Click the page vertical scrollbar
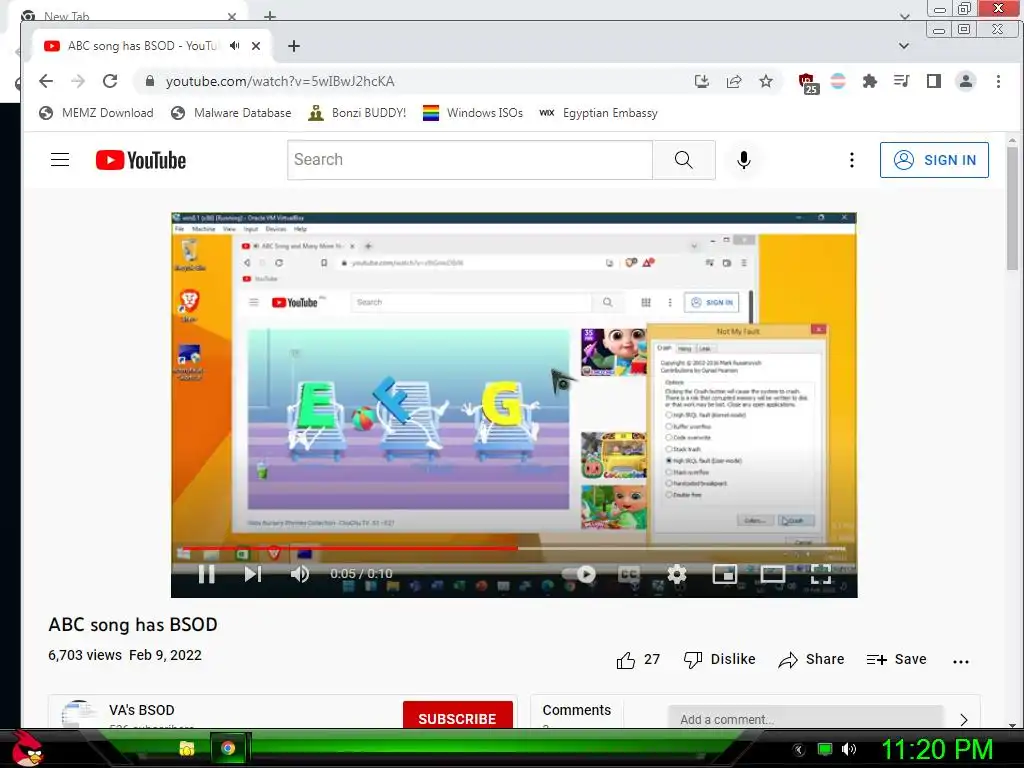 point(1012,208)
